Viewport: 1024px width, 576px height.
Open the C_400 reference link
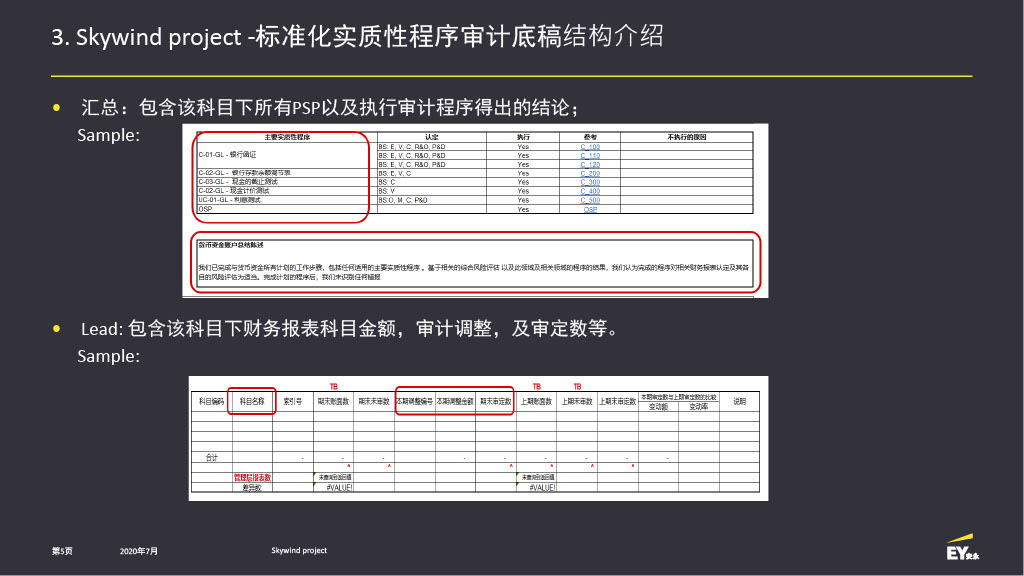click(590, 191)
